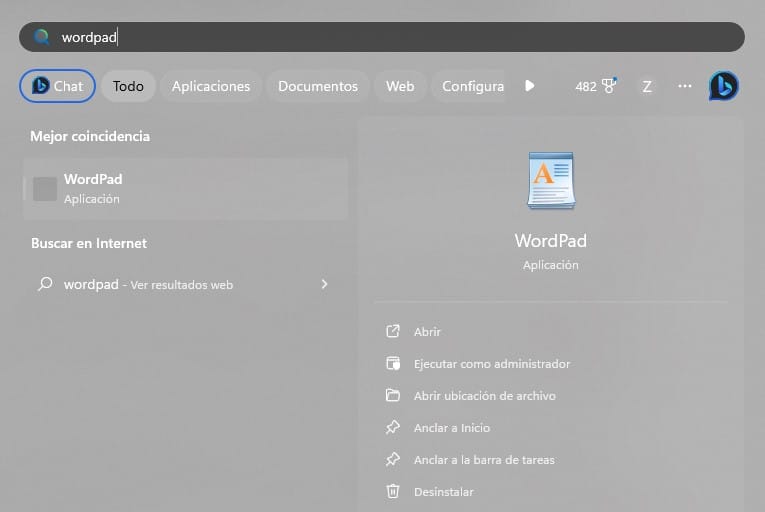Select the Todo filter tab
Image resolution: width=765 pixels, height=512 pixels.
point(128,86)
